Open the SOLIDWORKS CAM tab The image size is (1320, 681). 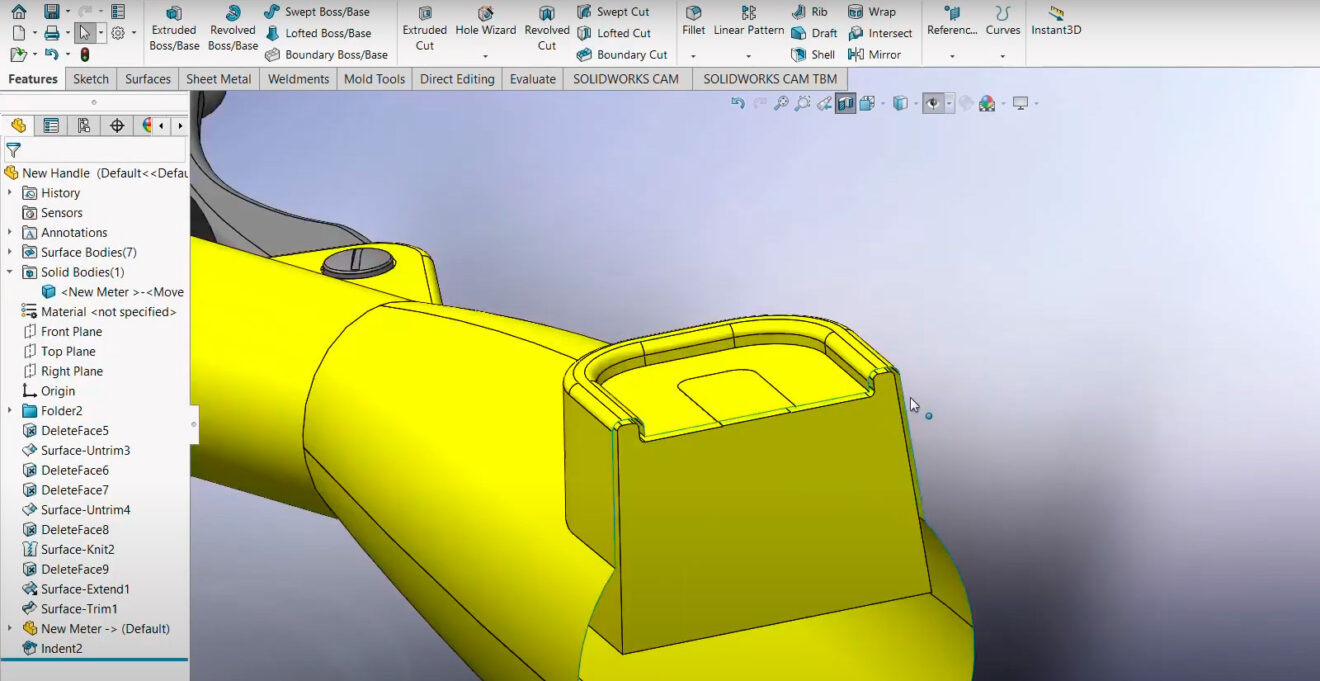point(626,78)
